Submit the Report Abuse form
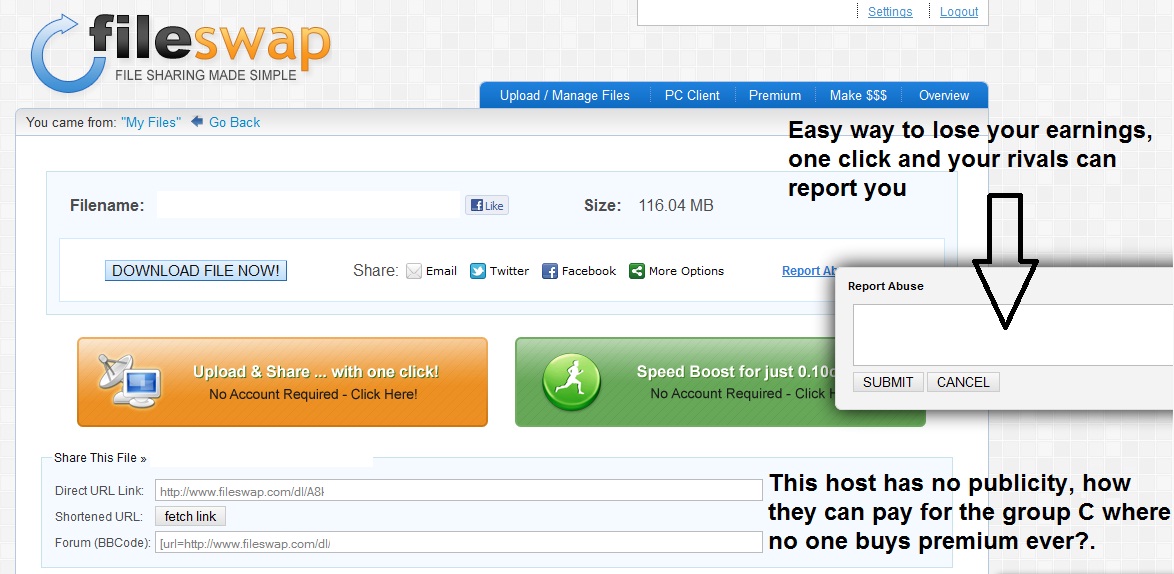 (888, 382)
